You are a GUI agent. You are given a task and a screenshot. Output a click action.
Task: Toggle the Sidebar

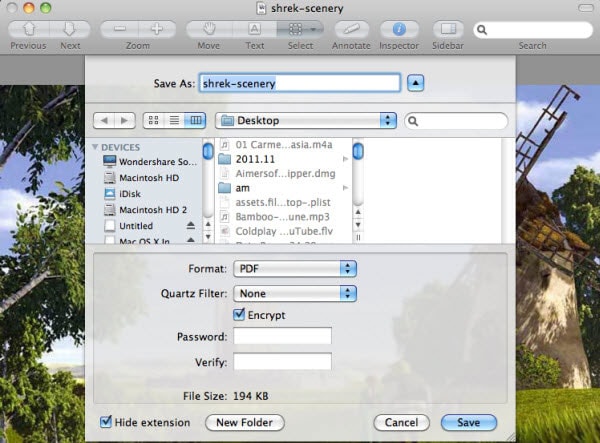[x=448, y=29]
